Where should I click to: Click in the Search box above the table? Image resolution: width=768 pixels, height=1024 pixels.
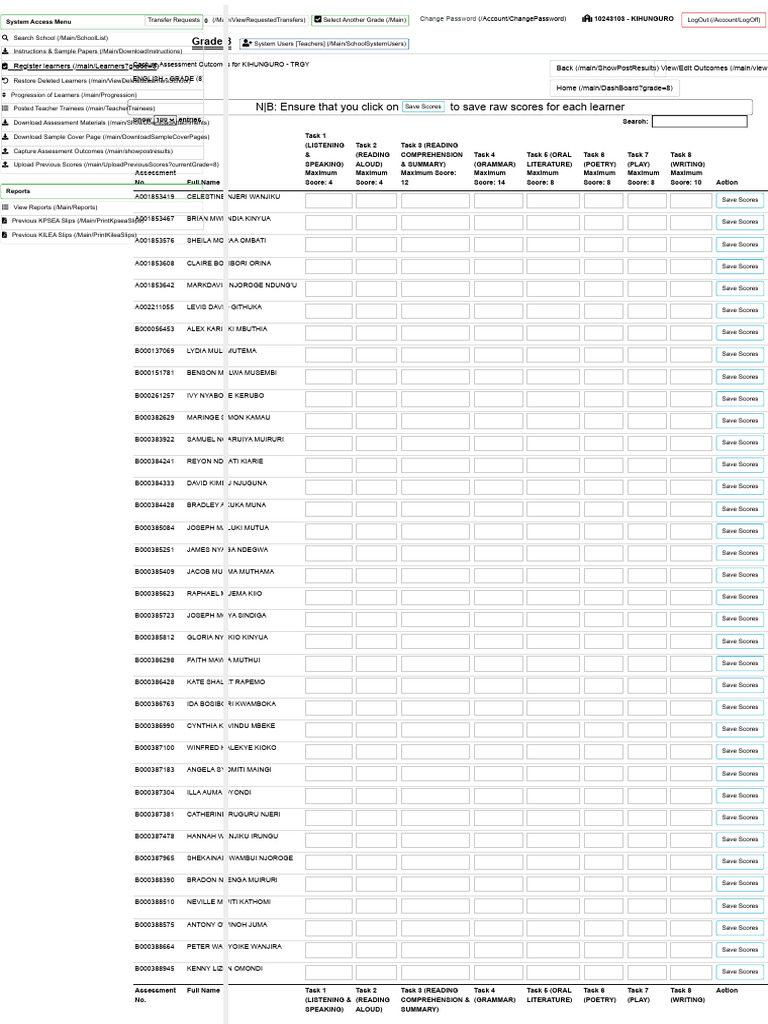point(699,121)
